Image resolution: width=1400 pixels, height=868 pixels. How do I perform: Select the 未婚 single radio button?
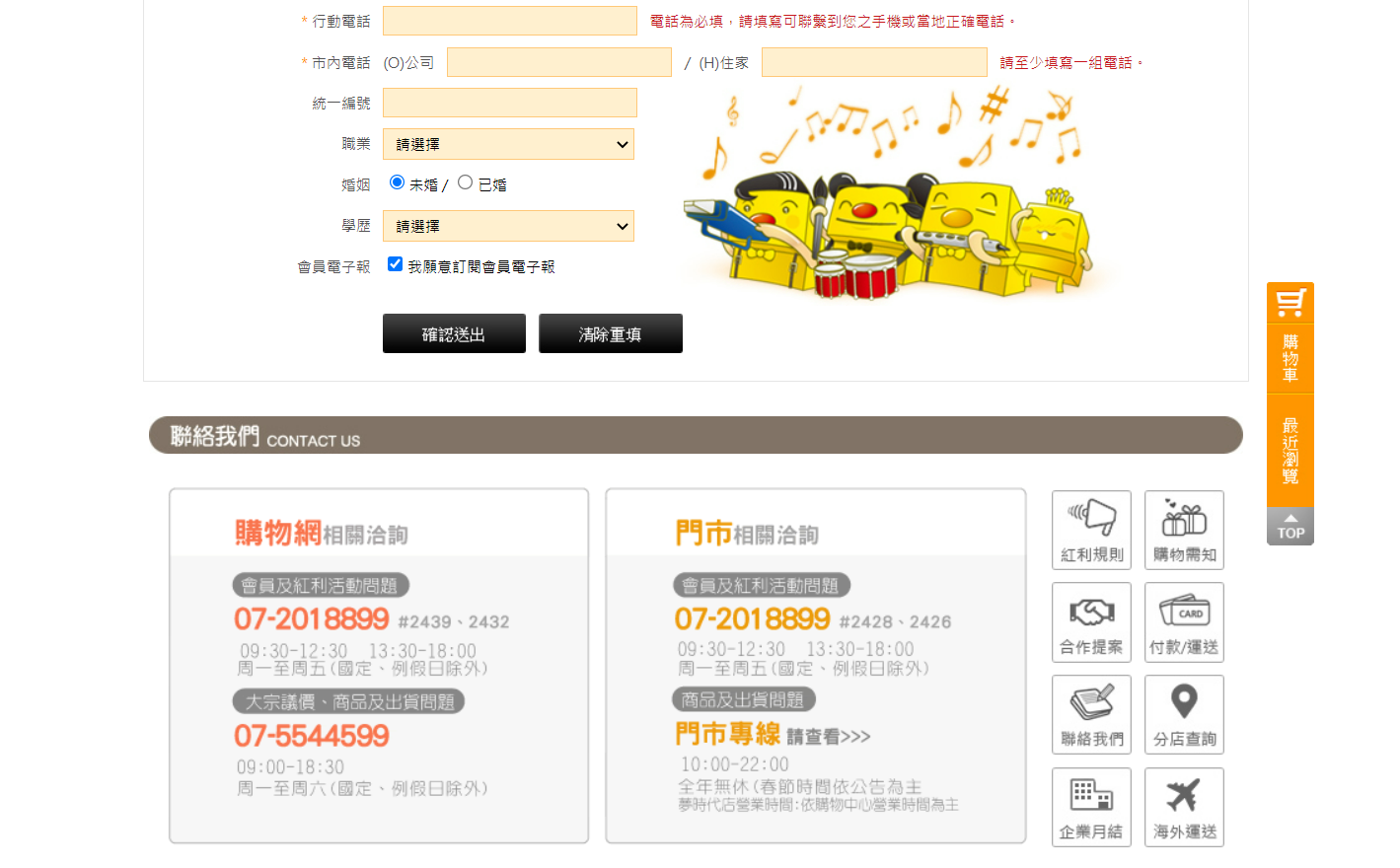[x=397, y=181]
